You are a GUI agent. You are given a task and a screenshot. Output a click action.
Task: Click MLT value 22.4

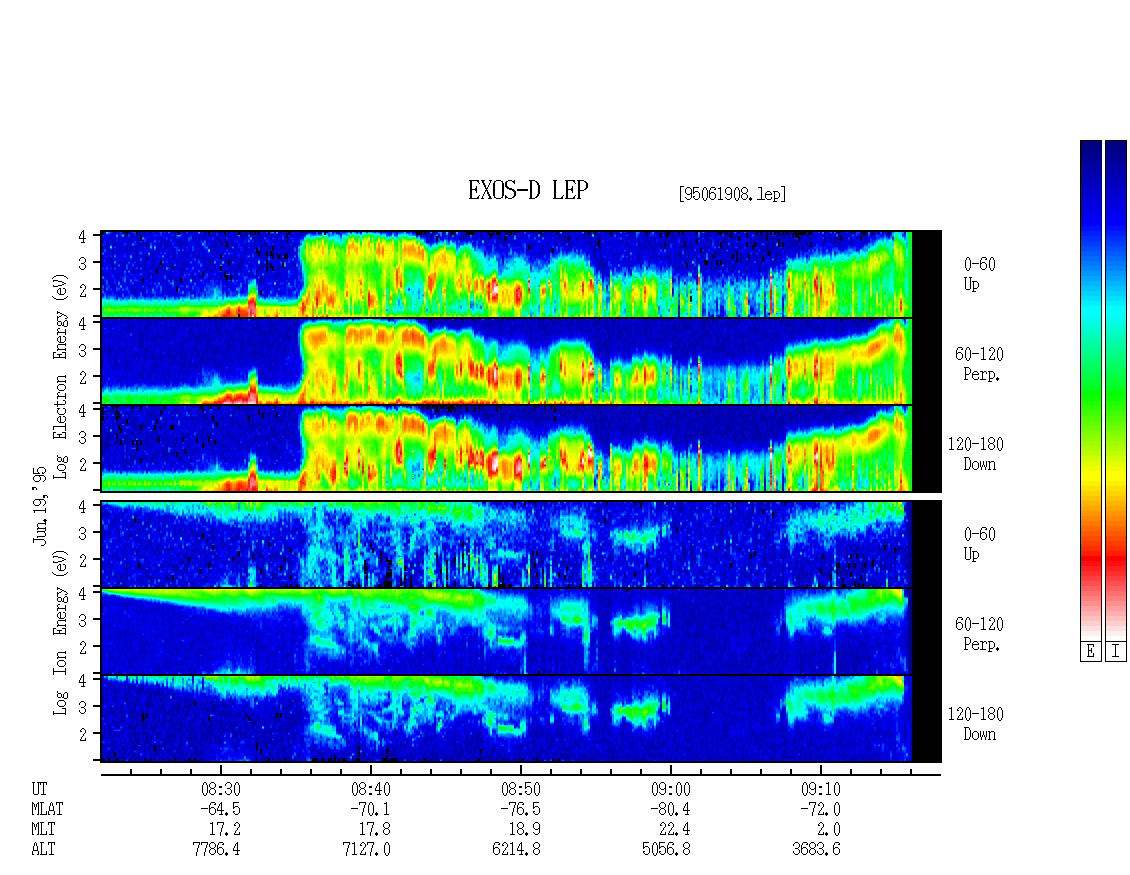point(675,830)
